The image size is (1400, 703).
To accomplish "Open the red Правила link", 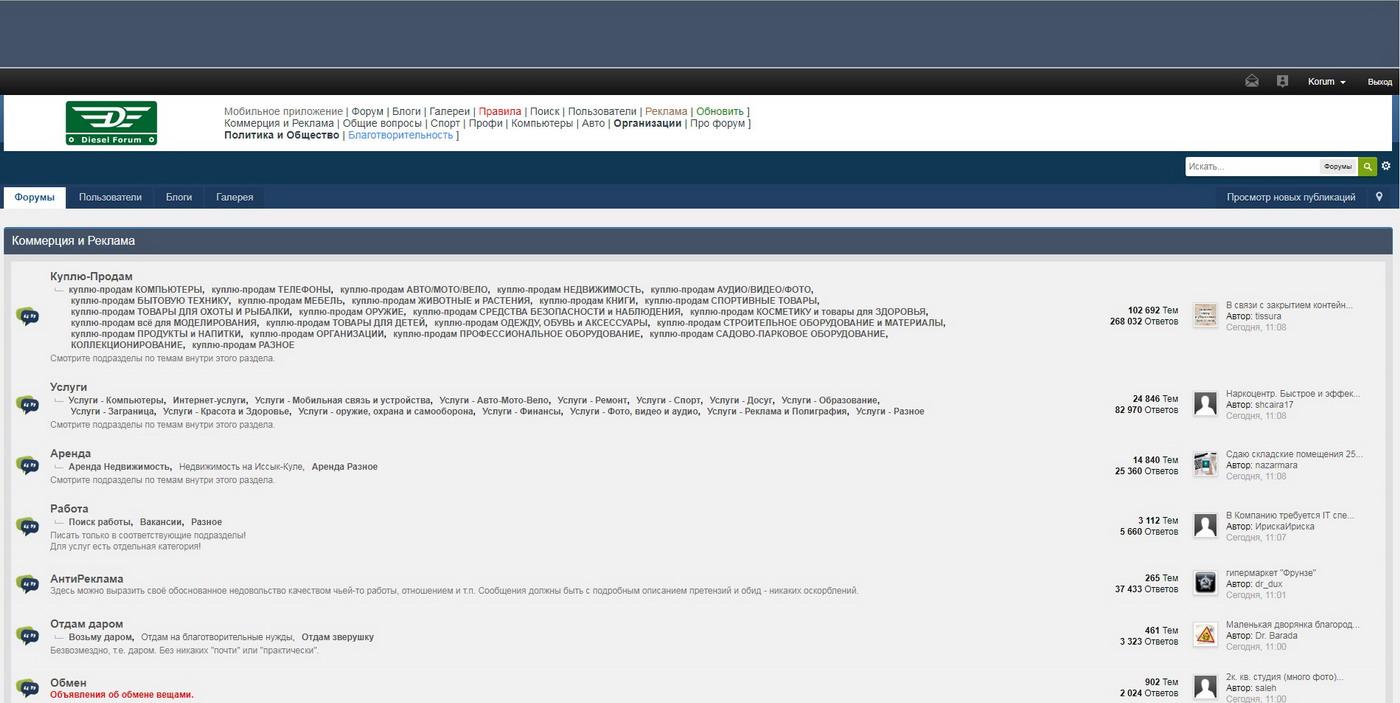I will tap(500, 111).
